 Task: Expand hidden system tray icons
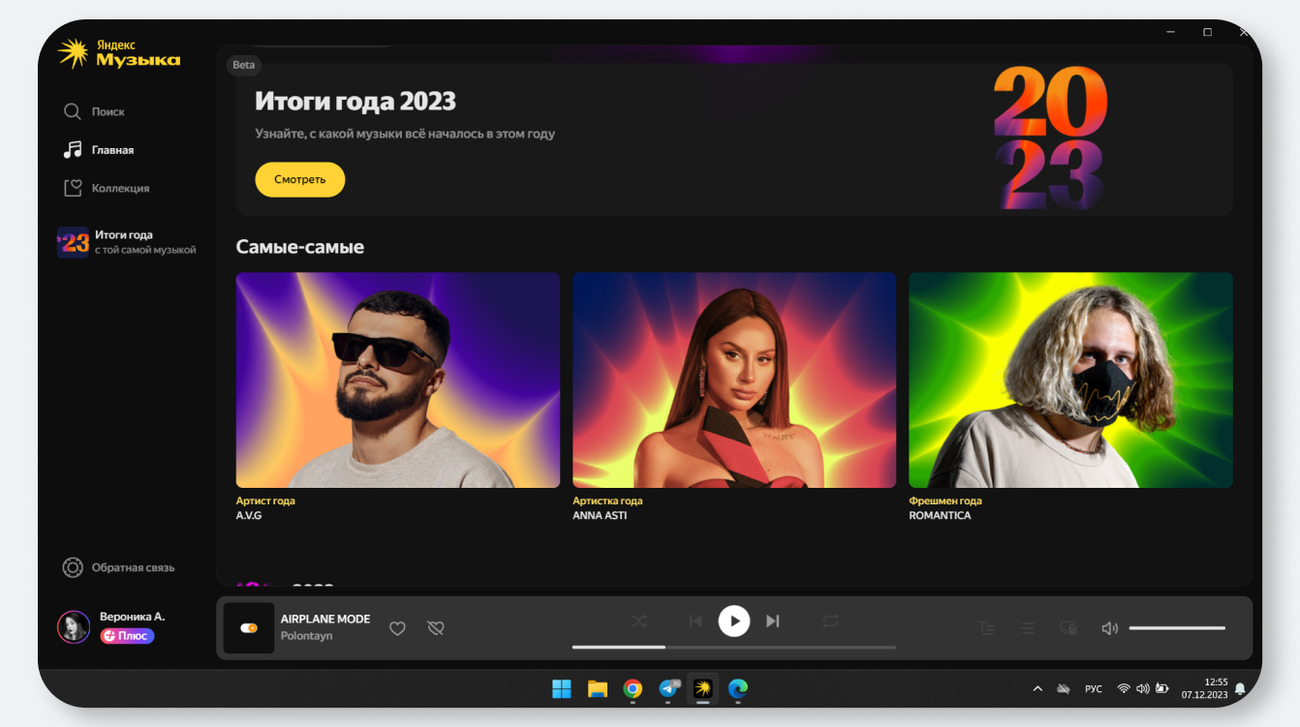1037,689
